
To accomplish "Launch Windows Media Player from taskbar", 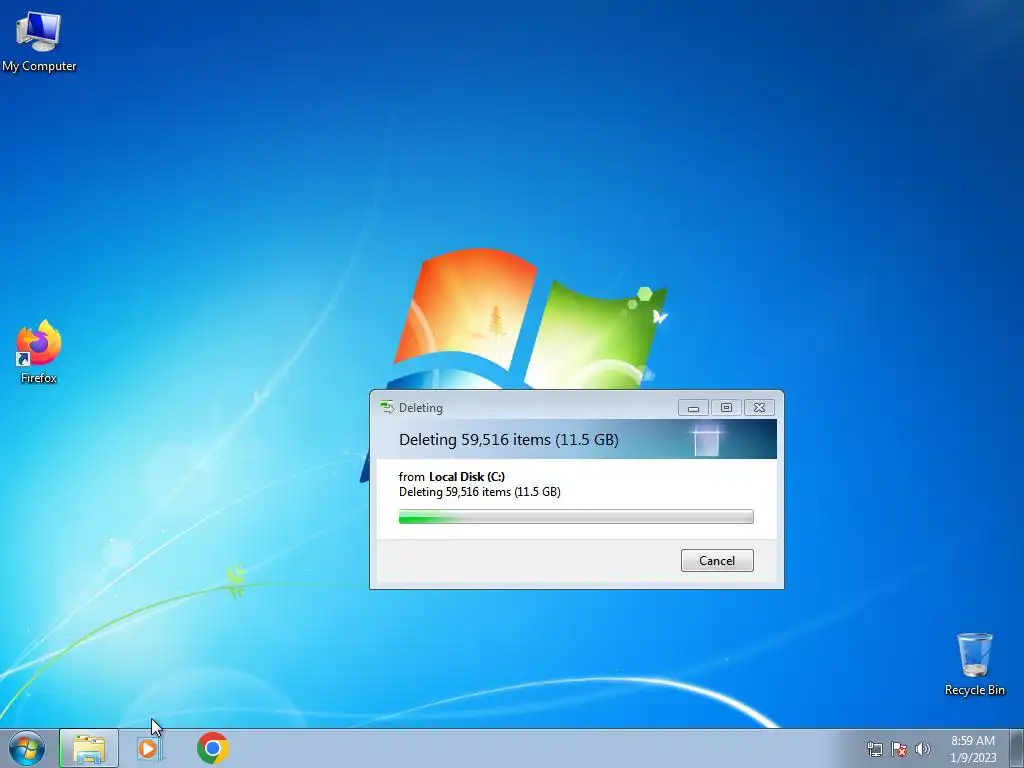I will (149, 748).
